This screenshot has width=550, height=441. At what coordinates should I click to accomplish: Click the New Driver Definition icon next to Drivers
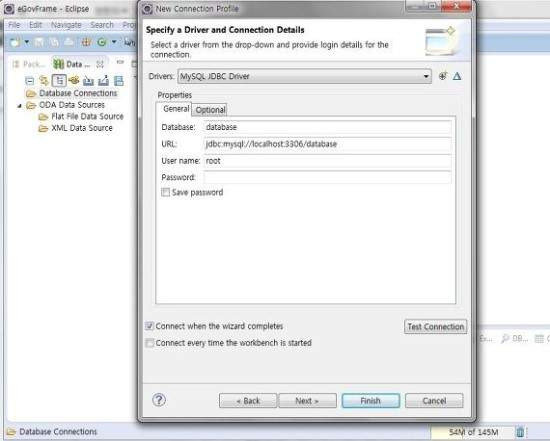(443, 76)
